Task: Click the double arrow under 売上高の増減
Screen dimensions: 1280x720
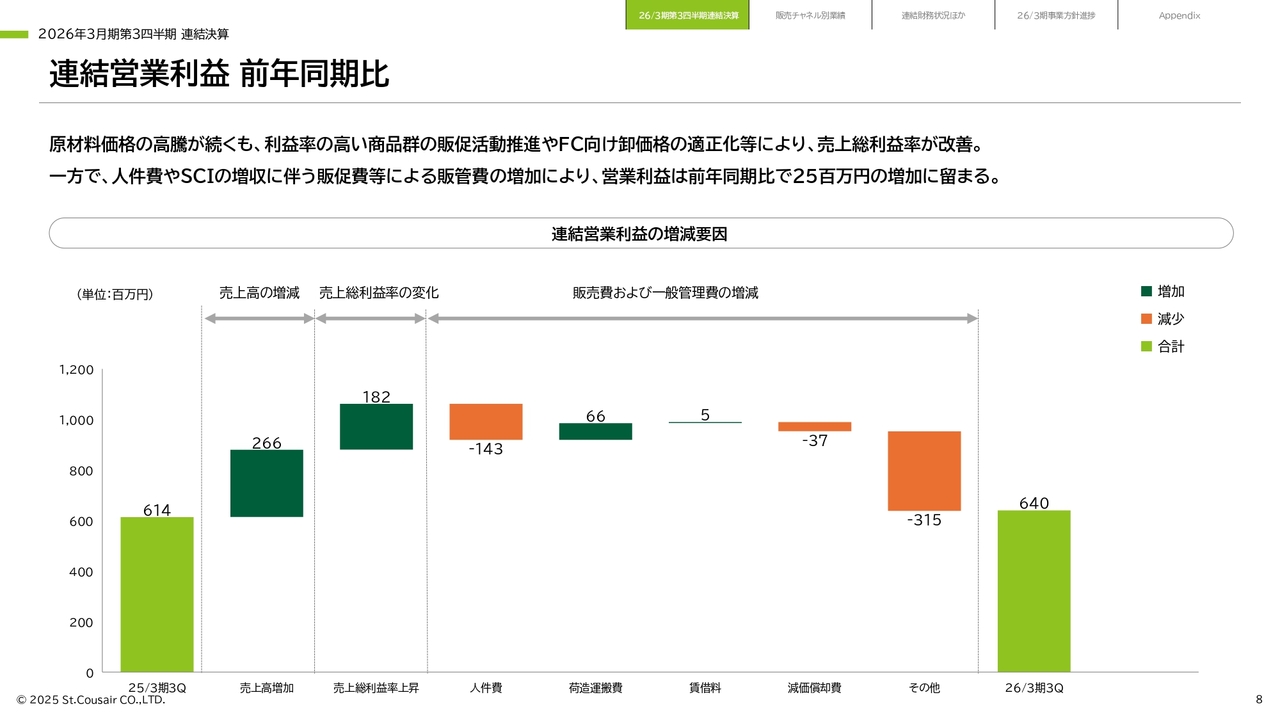Action: [x=259, y=319]
